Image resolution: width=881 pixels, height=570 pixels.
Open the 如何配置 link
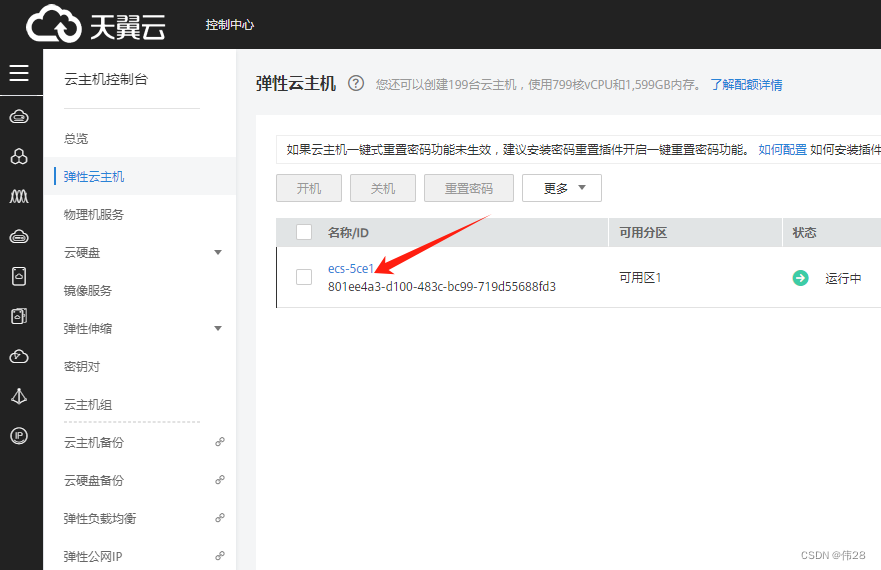(782, 150)
